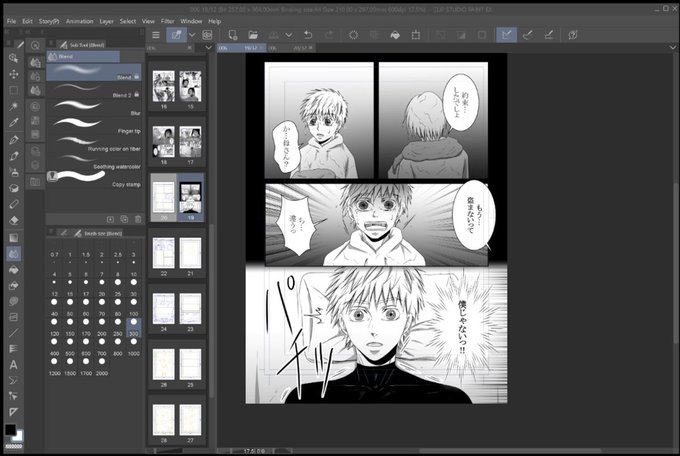
Task: Select the Blur sub tool
Action: coord(94,108)
